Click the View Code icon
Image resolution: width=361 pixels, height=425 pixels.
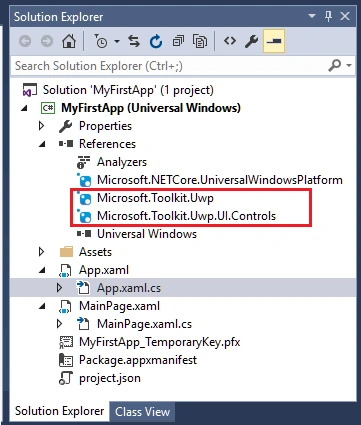coord(230,41)
